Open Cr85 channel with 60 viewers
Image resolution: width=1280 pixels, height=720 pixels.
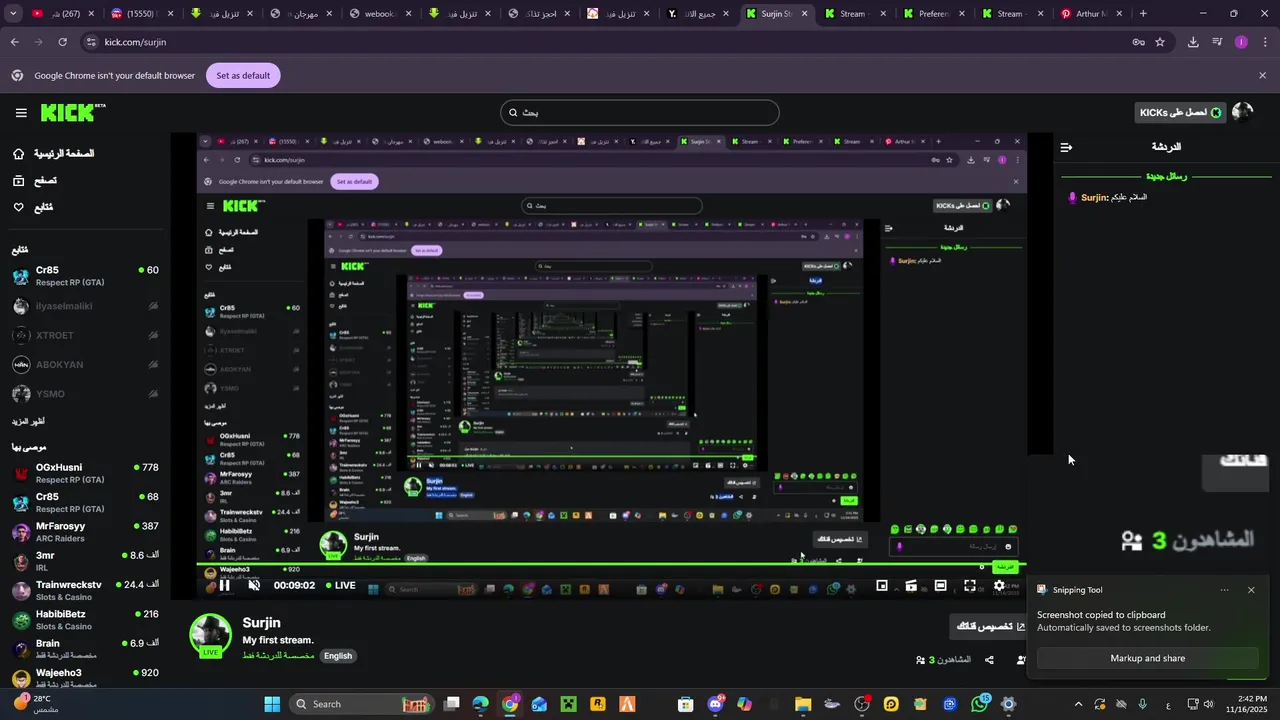click(85, 276)
